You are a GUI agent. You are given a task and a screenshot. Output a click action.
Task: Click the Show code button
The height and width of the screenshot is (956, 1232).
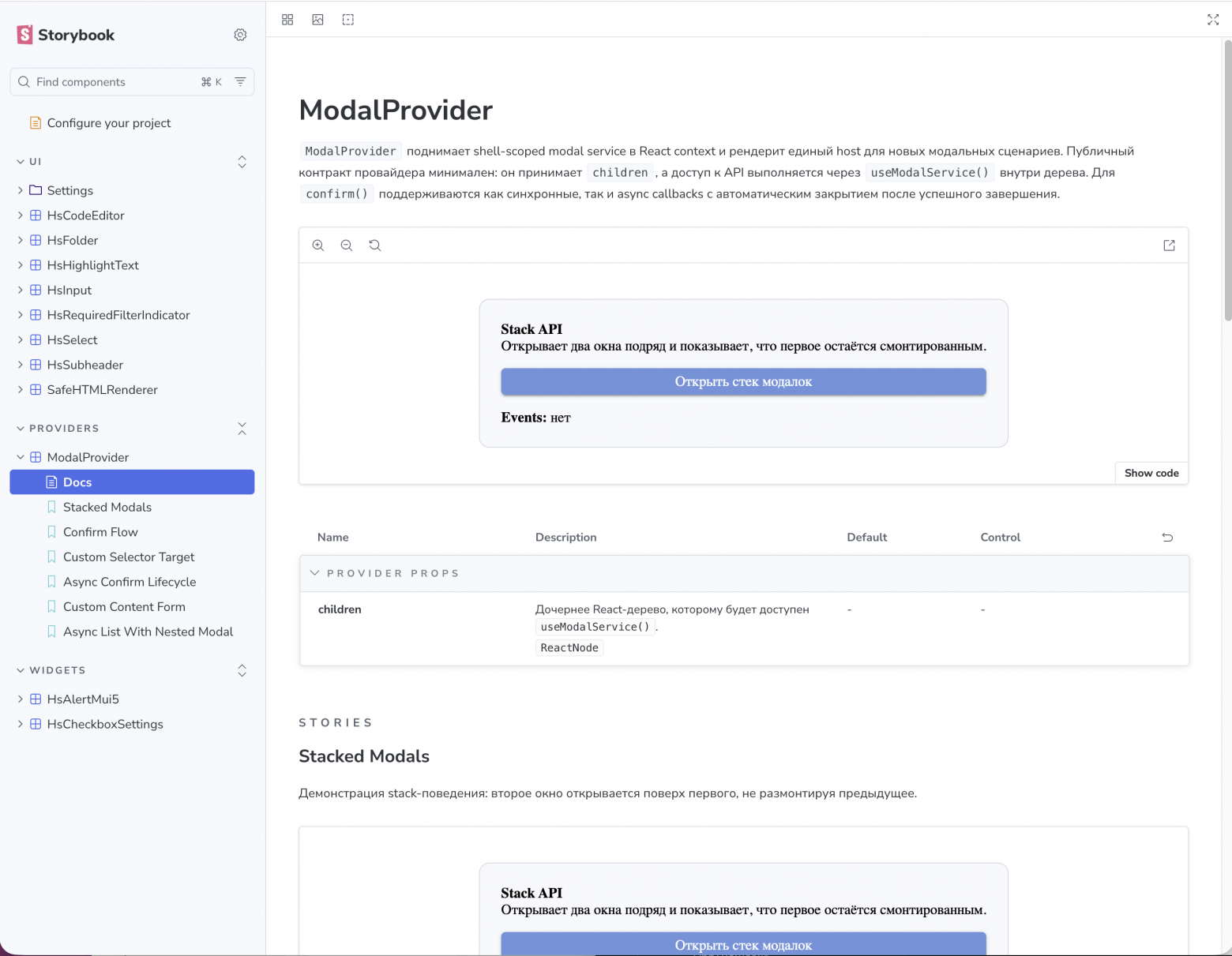click(x=1151, y=473)
